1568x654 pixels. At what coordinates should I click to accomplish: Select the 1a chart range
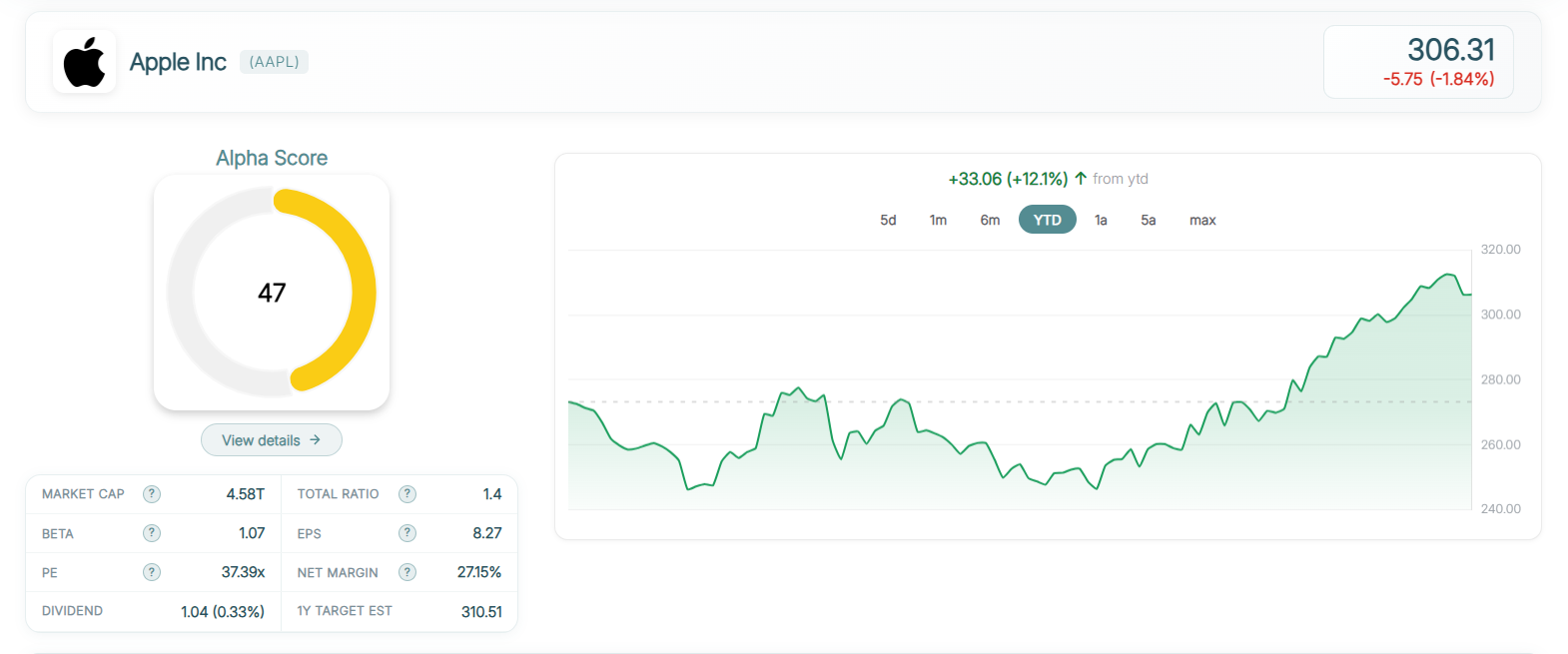tap(1101, 220)
